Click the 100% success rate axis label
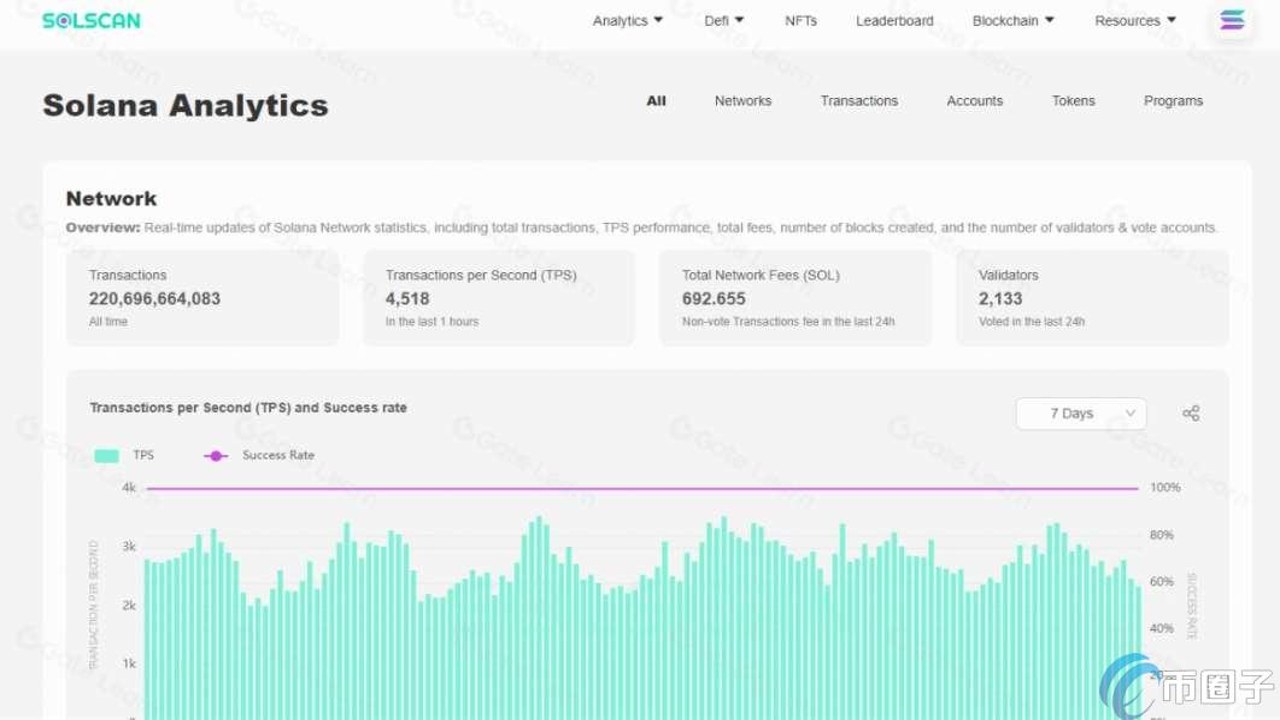Image resolution: width=1280 pixels, height=720 pixels. point(1165,488)
